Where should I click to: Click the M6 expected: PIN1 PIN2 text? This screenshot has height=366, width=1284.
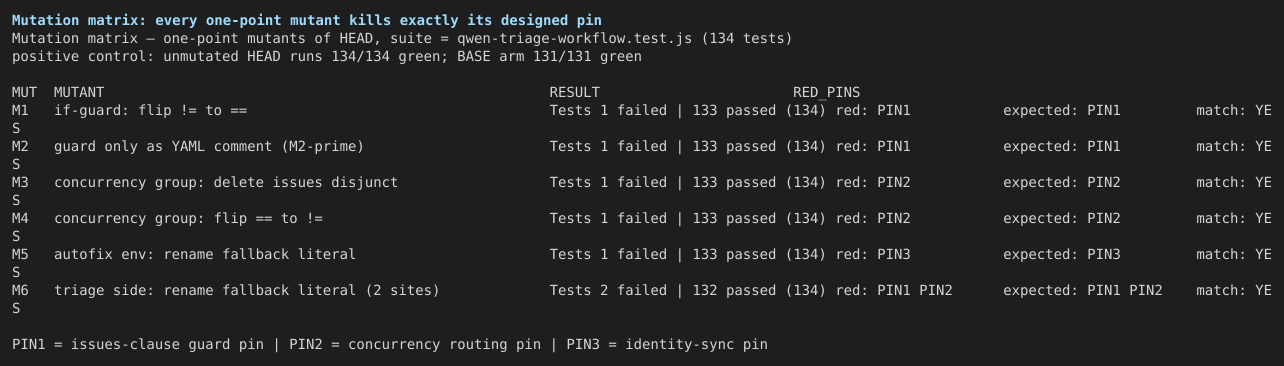[1083, 290]
